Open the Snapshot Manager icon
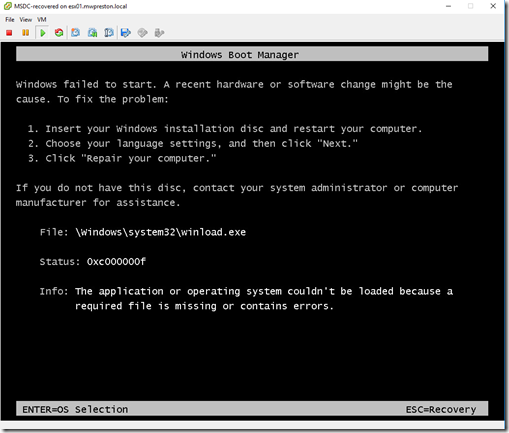This screenshot has height=433, width=509. coord(109,33)
